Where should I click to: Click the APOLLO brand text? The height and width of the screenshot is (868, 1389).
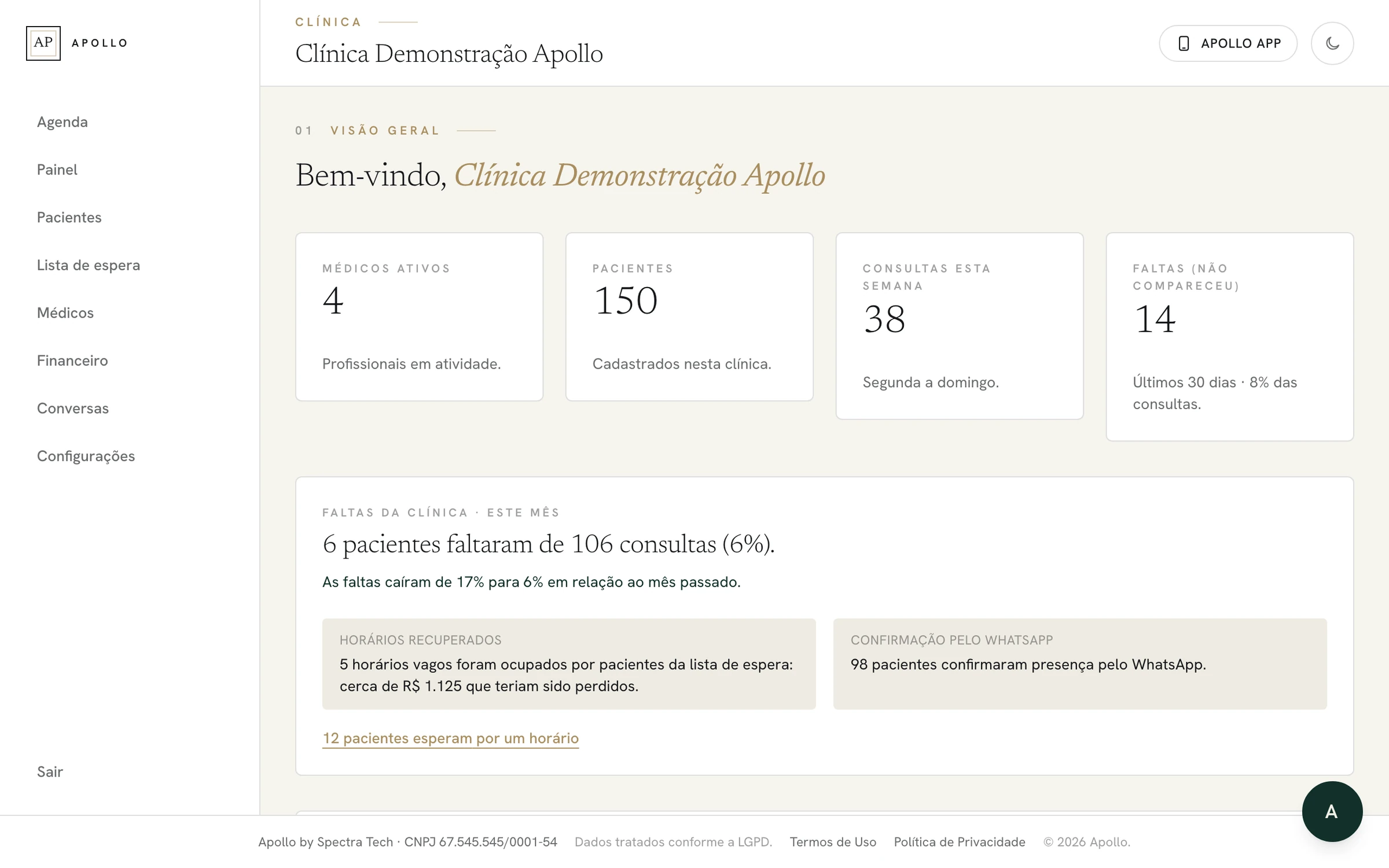(x=99, y=43)
